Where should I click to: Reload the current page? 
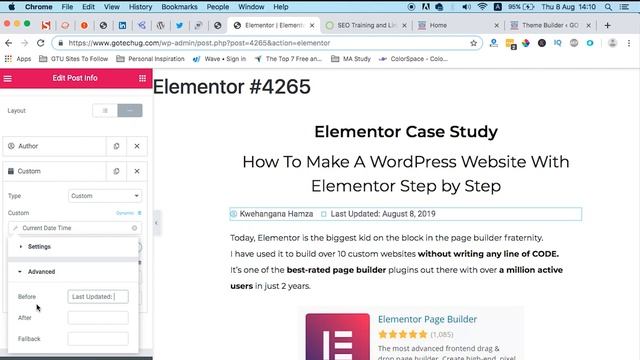pos(40,43)
